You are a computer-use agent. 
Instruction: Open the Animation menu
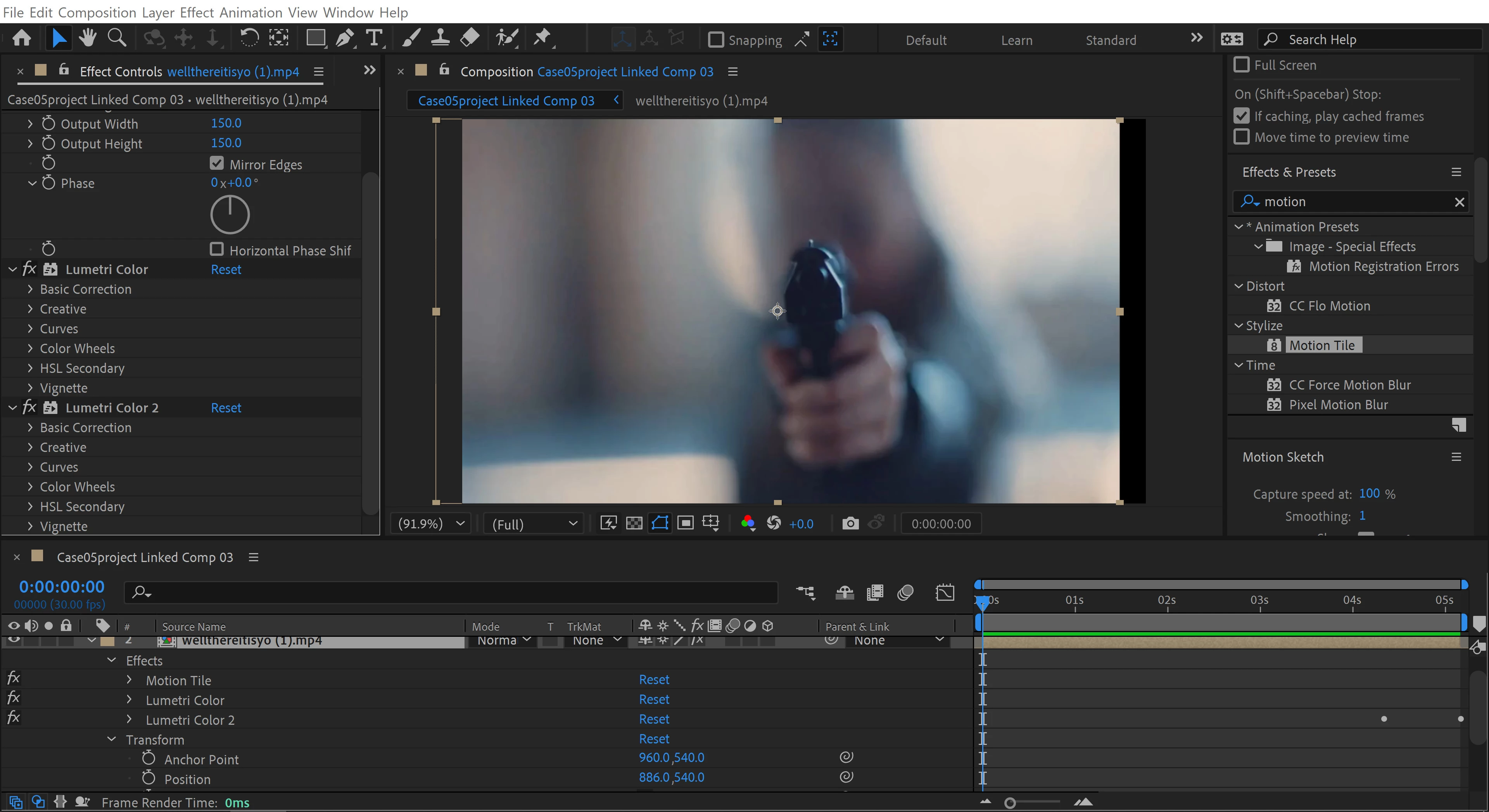tap(251, 12)
